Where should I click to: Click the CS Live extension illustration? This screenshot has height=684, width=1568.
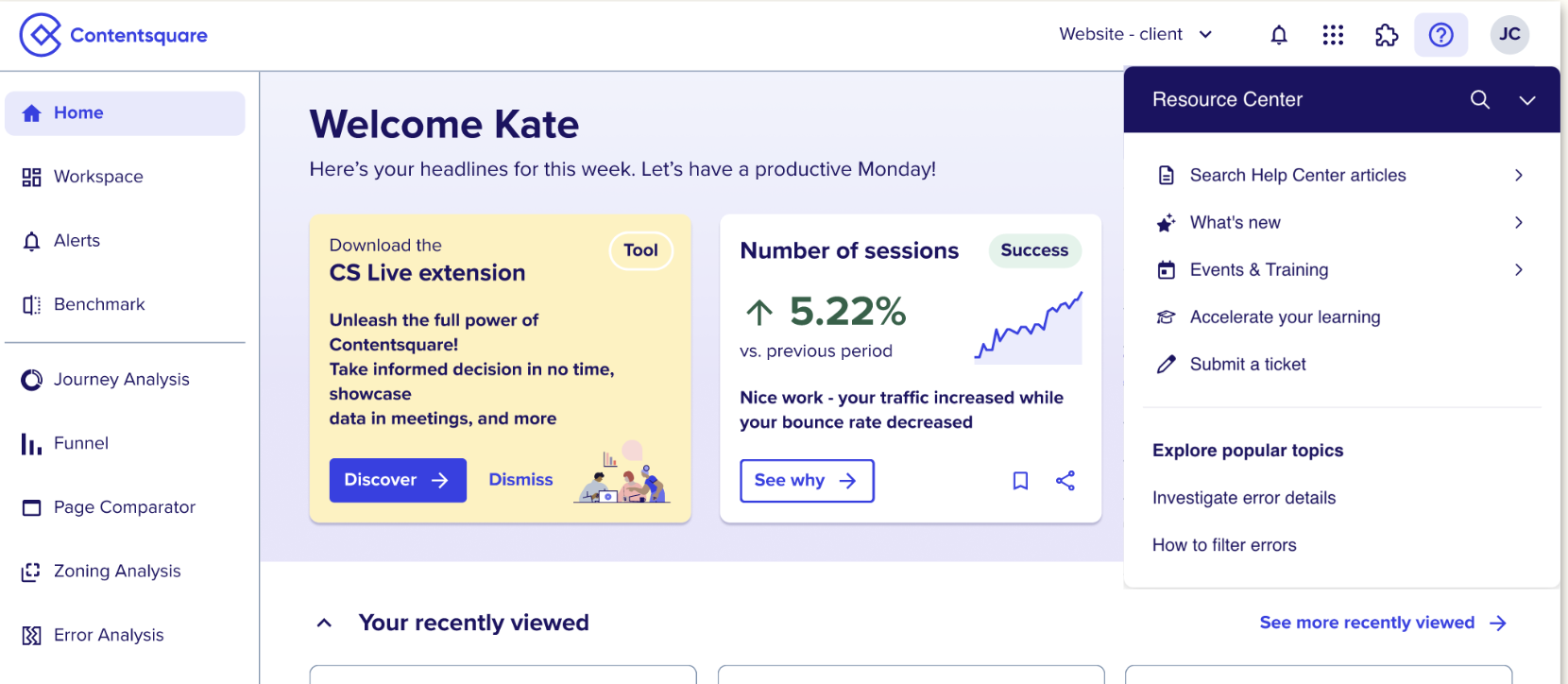(622, 471)
